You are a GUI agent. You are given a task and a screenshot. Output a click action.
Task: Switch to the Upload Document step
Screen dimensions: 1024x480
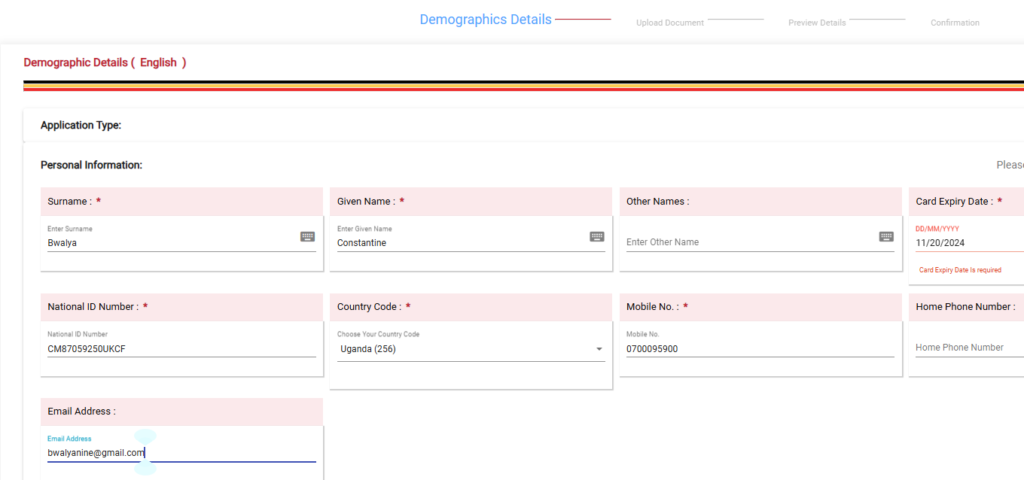[x=670, y=23]
